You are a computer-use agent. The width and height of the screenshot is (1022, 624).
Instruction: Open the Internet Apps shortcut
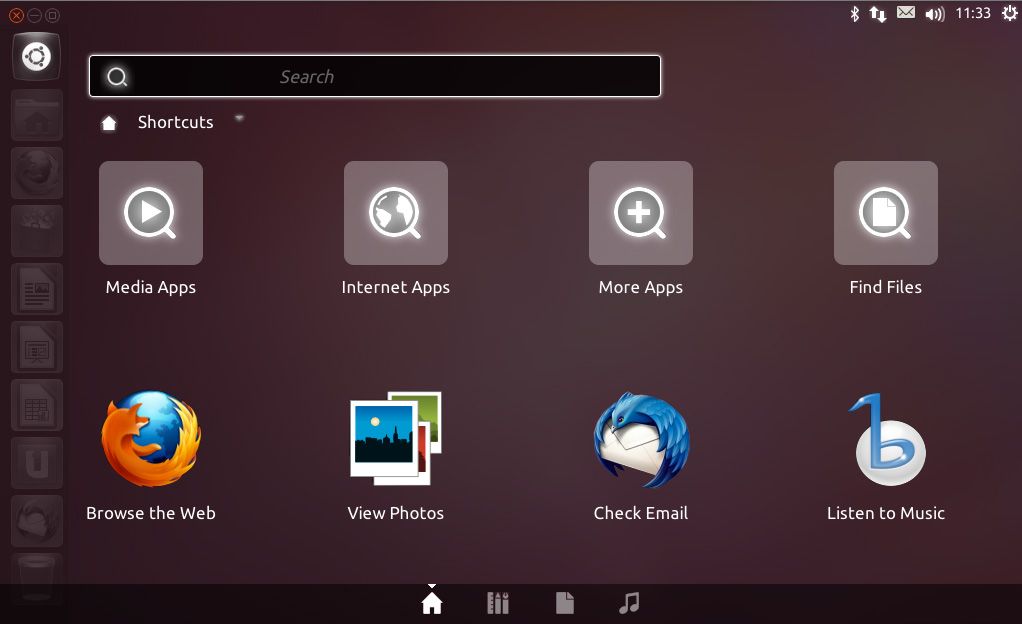coord(396,213)
